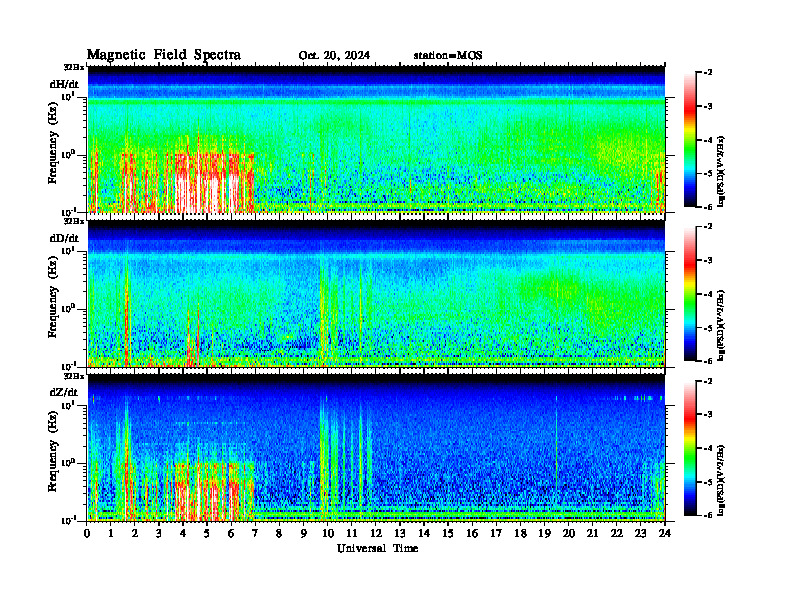Click the color bar beside dD/dt plot
The width and height of the screenshot is (792, 612).
click(690, 294)
